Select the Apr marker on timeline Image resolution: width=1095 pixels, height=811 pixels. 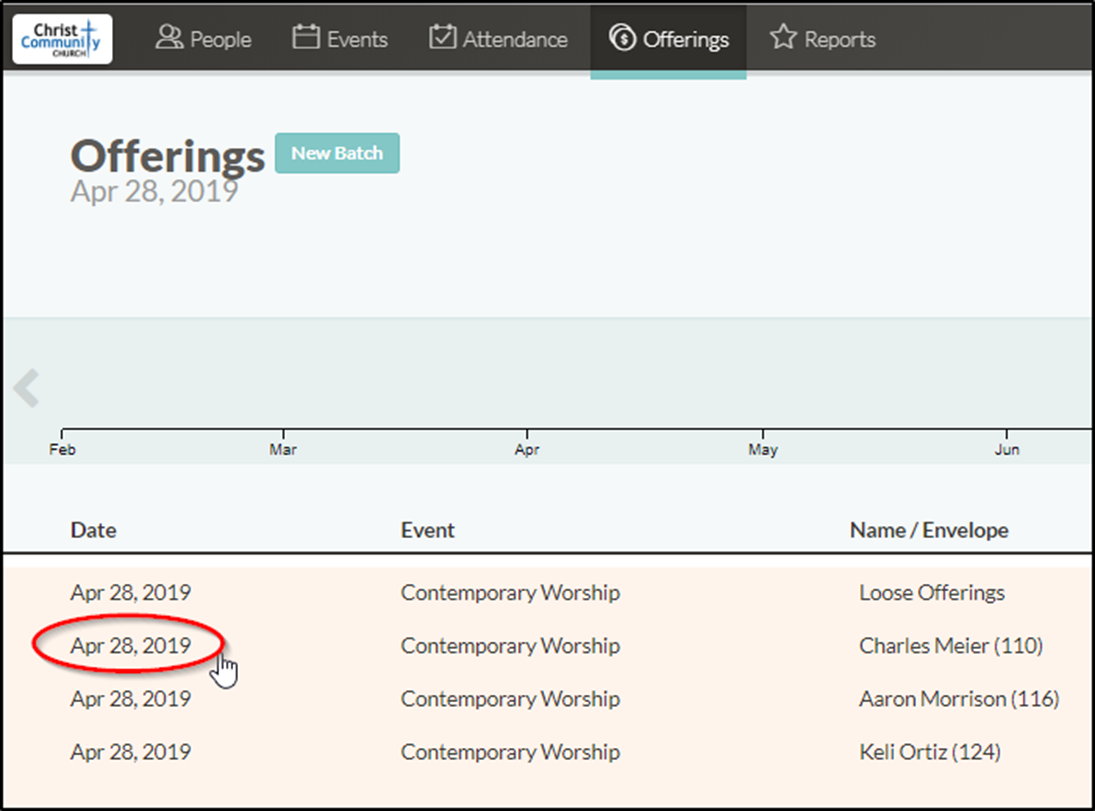pyautogui.click(x=527, y=449)
